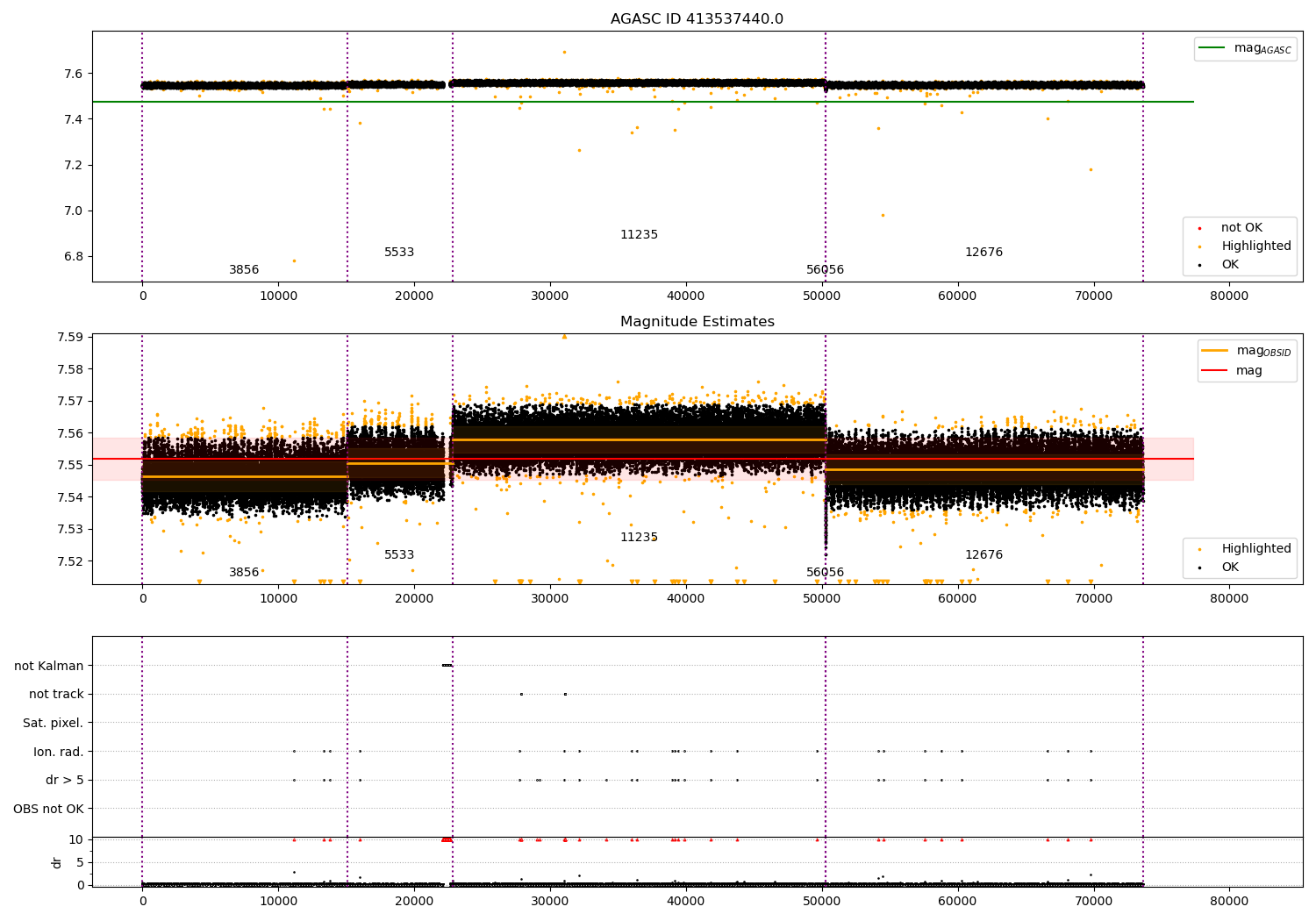The width and height of the screenshot is (1316, 921).
Task: Click the highest orange outlier point above 7.6
Action: point(564,52)
